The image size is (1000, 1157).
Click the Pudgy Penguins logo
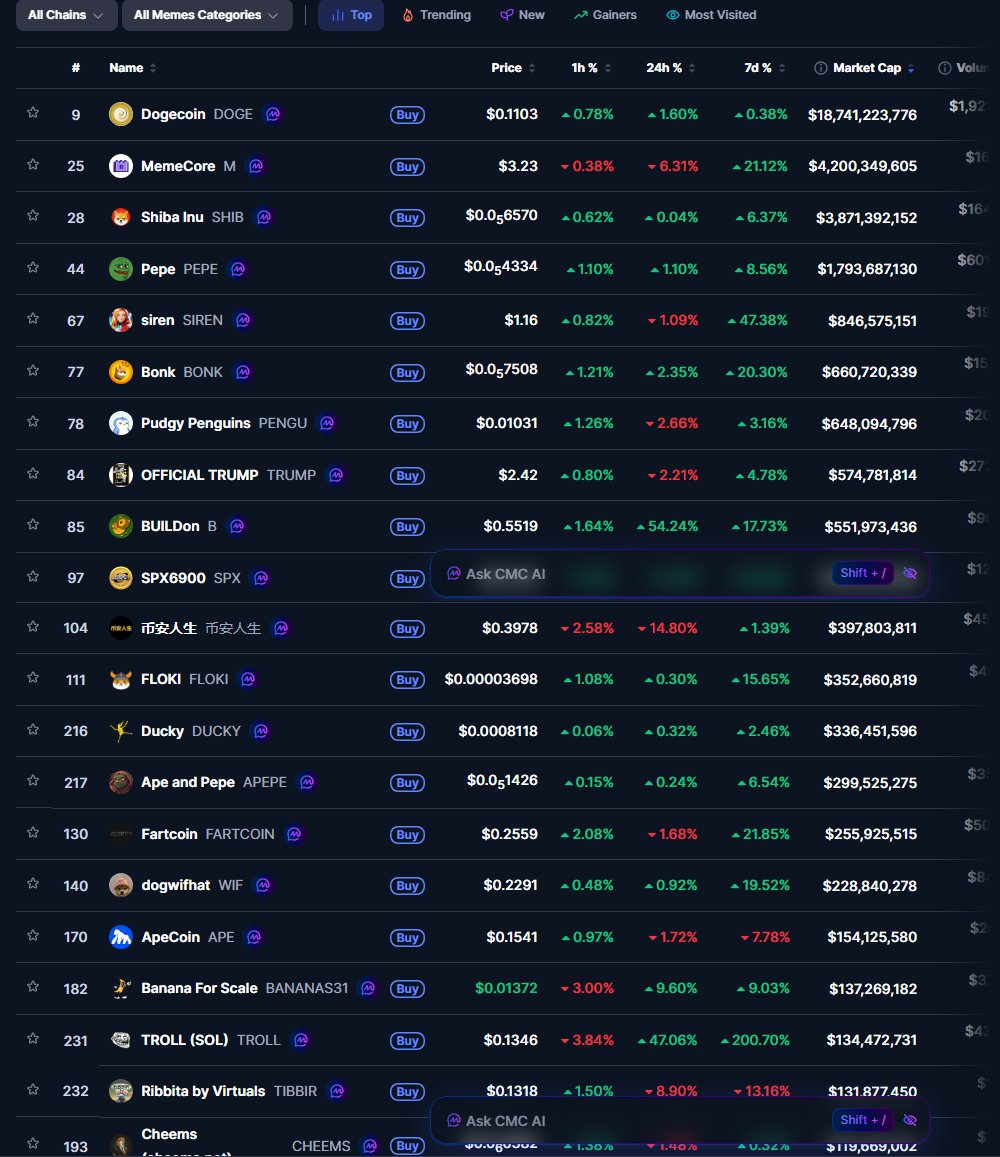click(120, 423)
